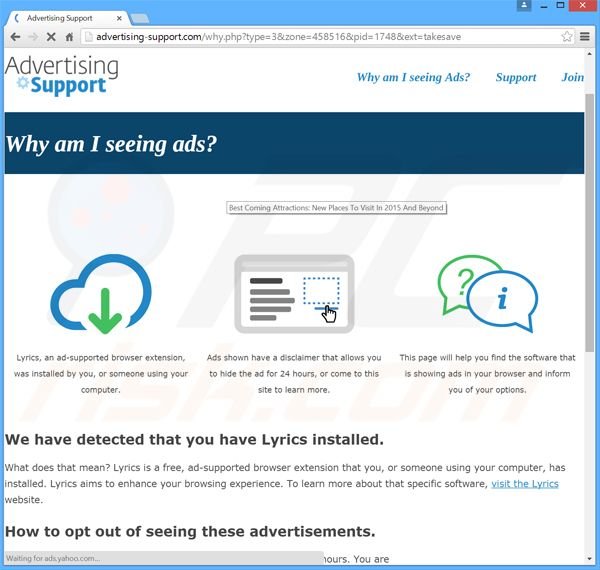Click the page icon beside the URL
The width and height of the screenshot is (600, 570).
pyautogui.click(x=88, y=37)
